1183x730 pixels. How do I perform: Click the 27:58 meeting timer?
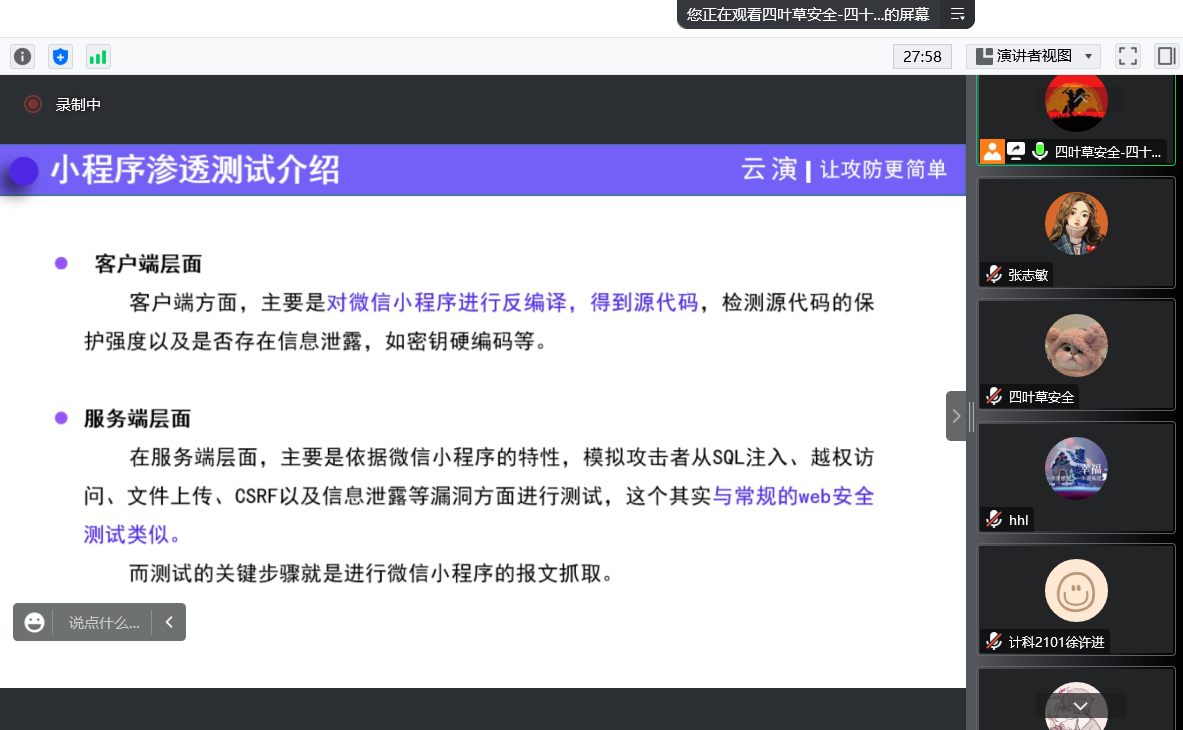[x=922, y=56]
